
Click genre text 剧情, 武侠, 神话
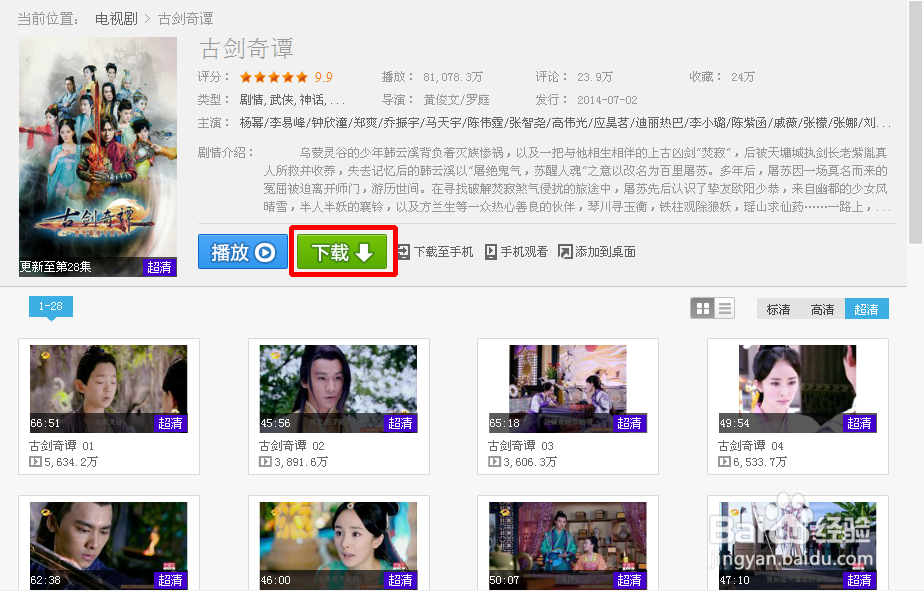292,100
